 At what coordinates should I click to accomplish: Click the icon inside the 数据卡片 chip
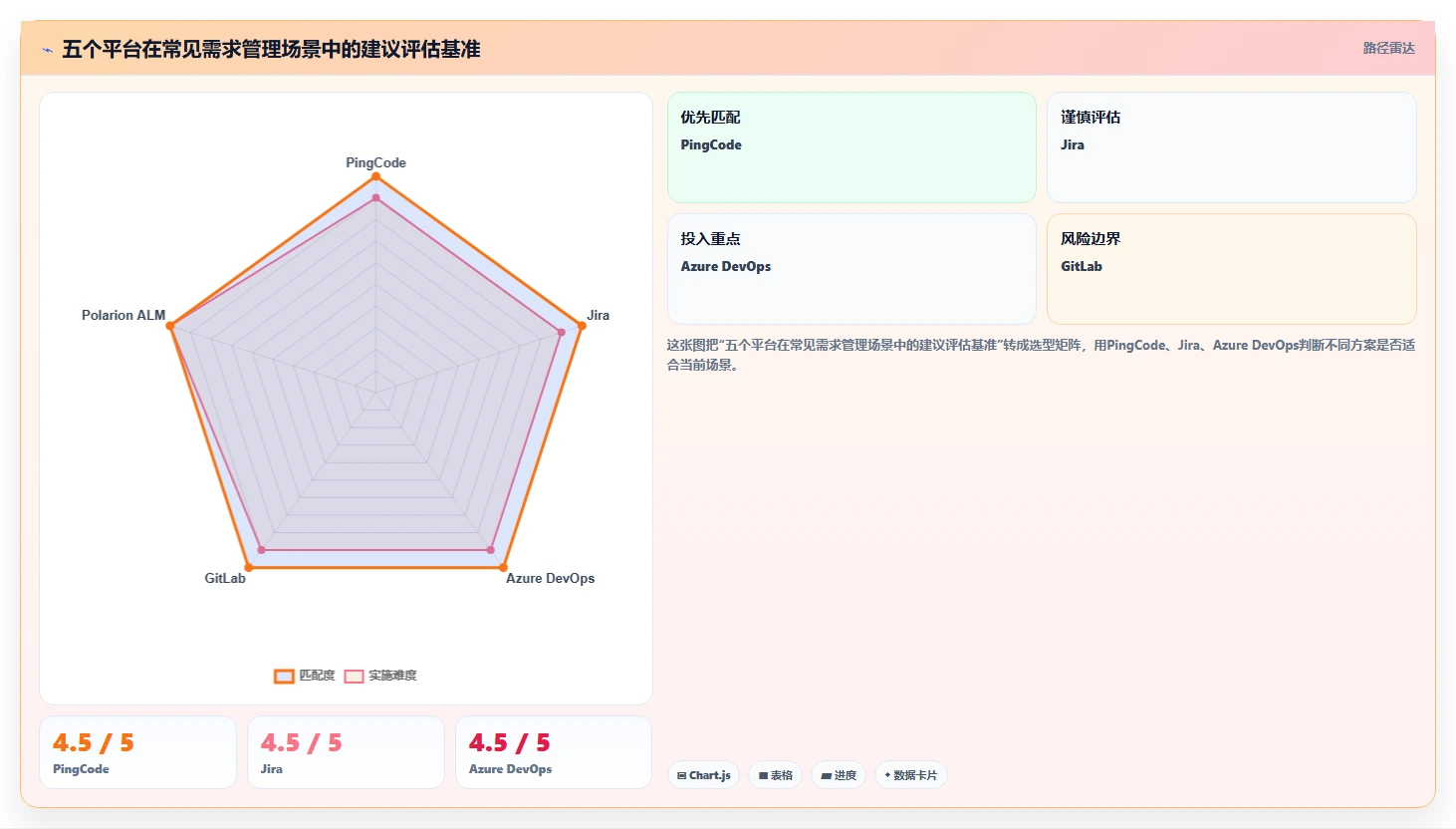coord(887,775)
